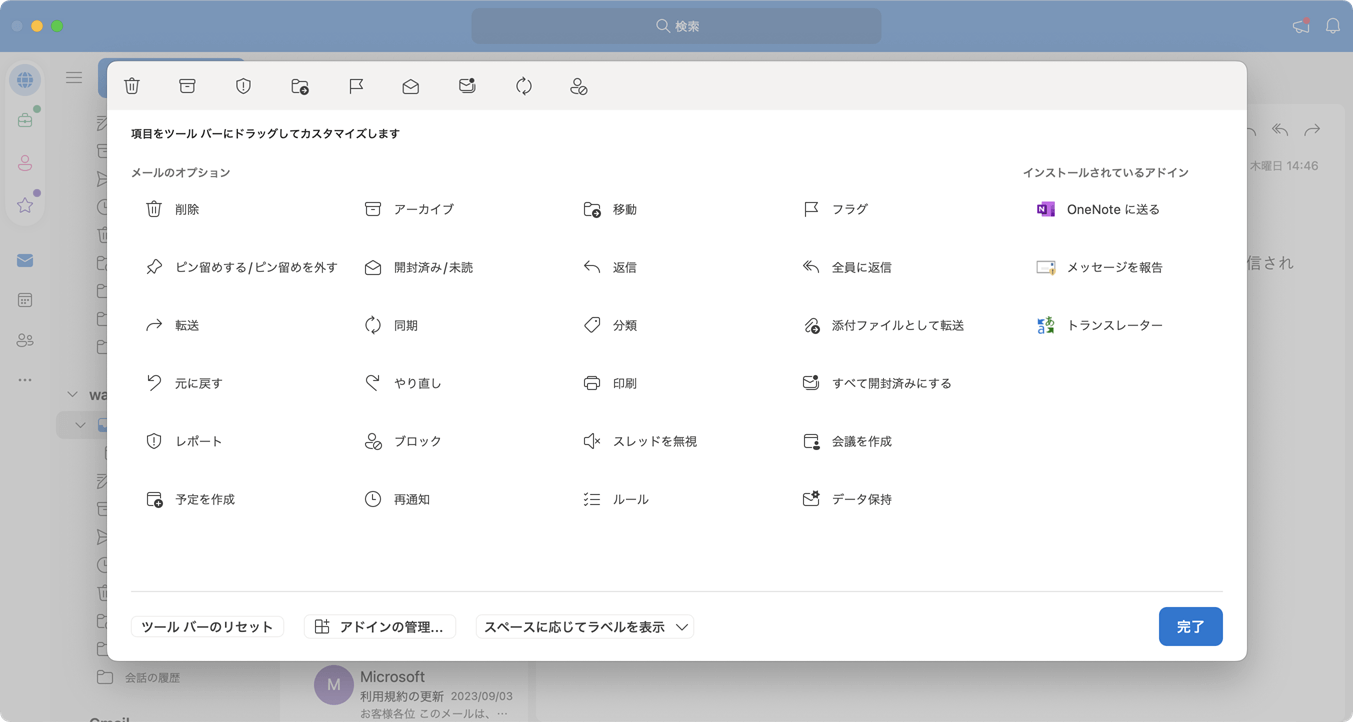This screenshot has width=1353, height=722.
Task: Select the ルール list option
Action: pos(616,499)
